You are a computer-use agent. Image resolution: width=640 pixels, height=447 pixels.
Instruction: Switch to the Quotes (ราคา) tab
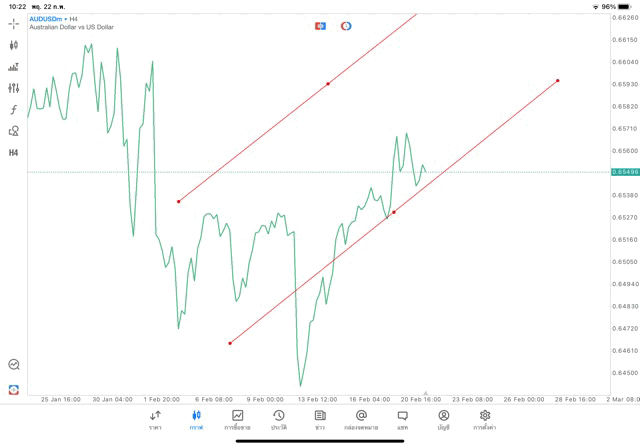[x=155, y=420]
